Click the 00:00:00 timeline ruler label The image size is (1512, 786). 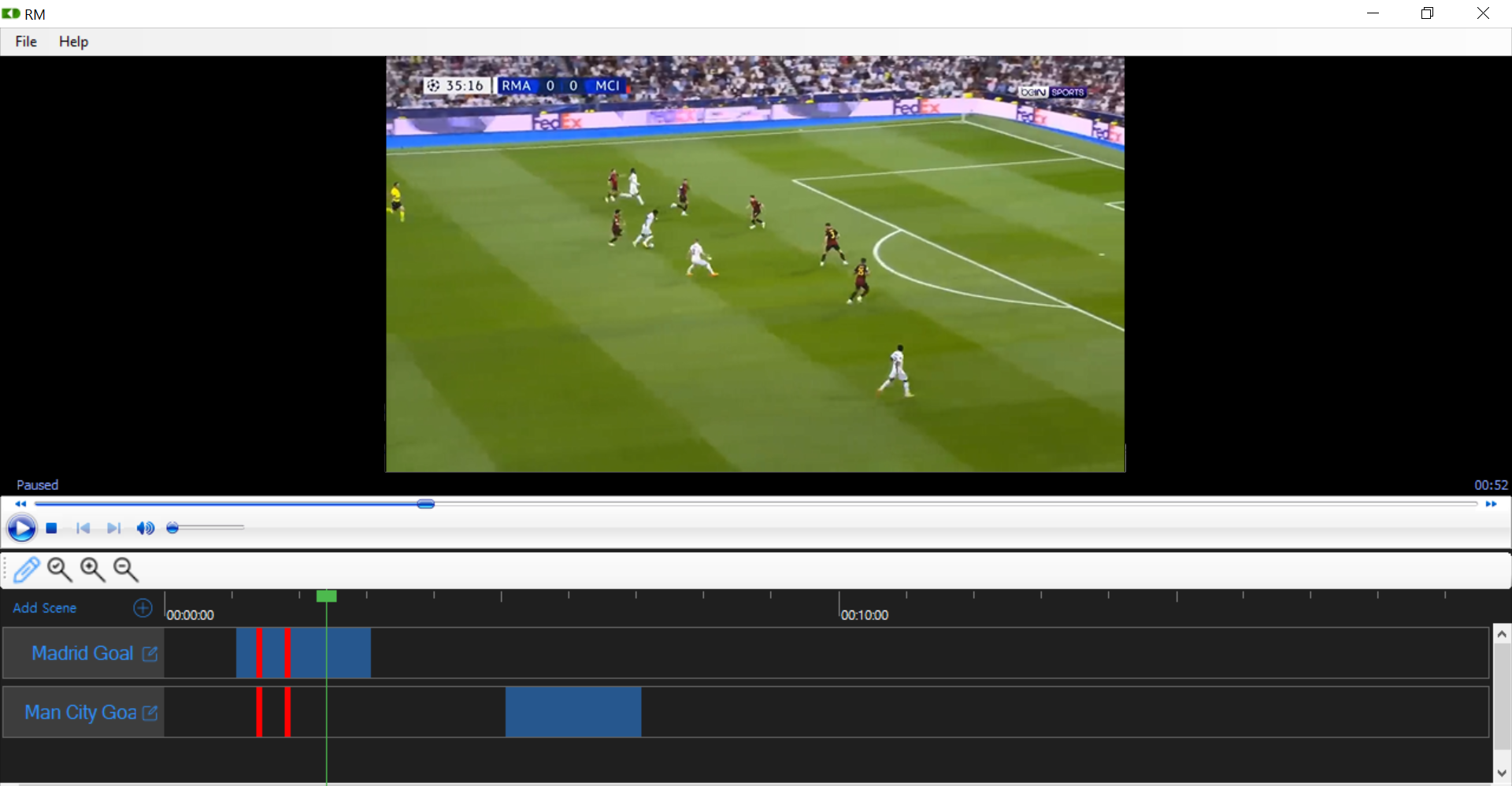point(190,615)
